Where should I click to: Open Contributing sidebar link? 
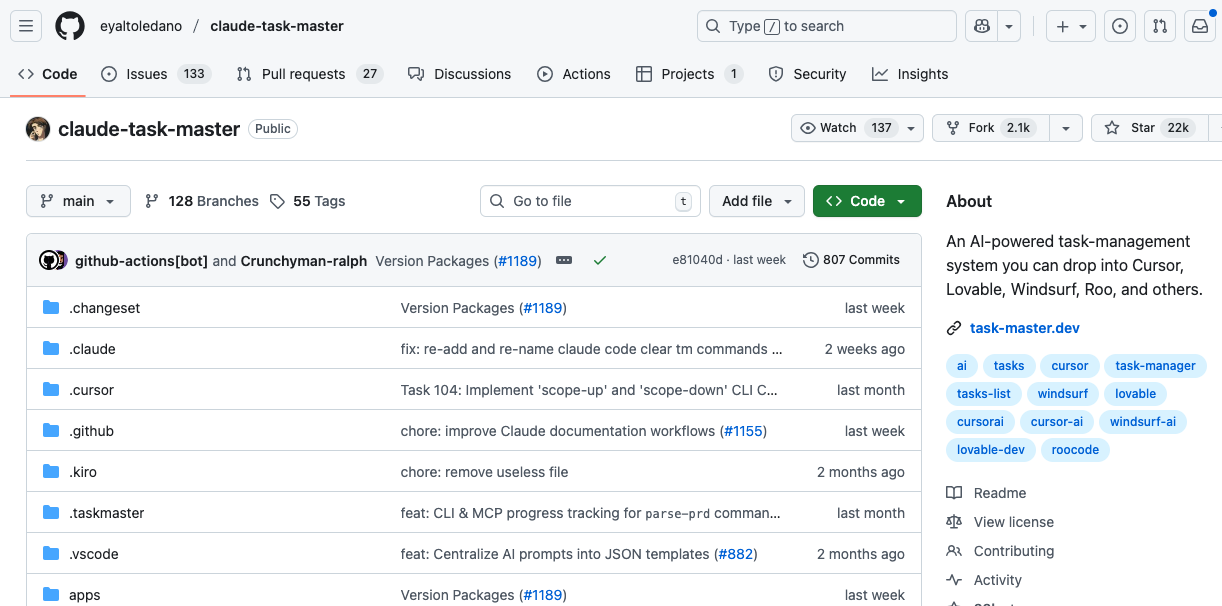pos(1000,551)
